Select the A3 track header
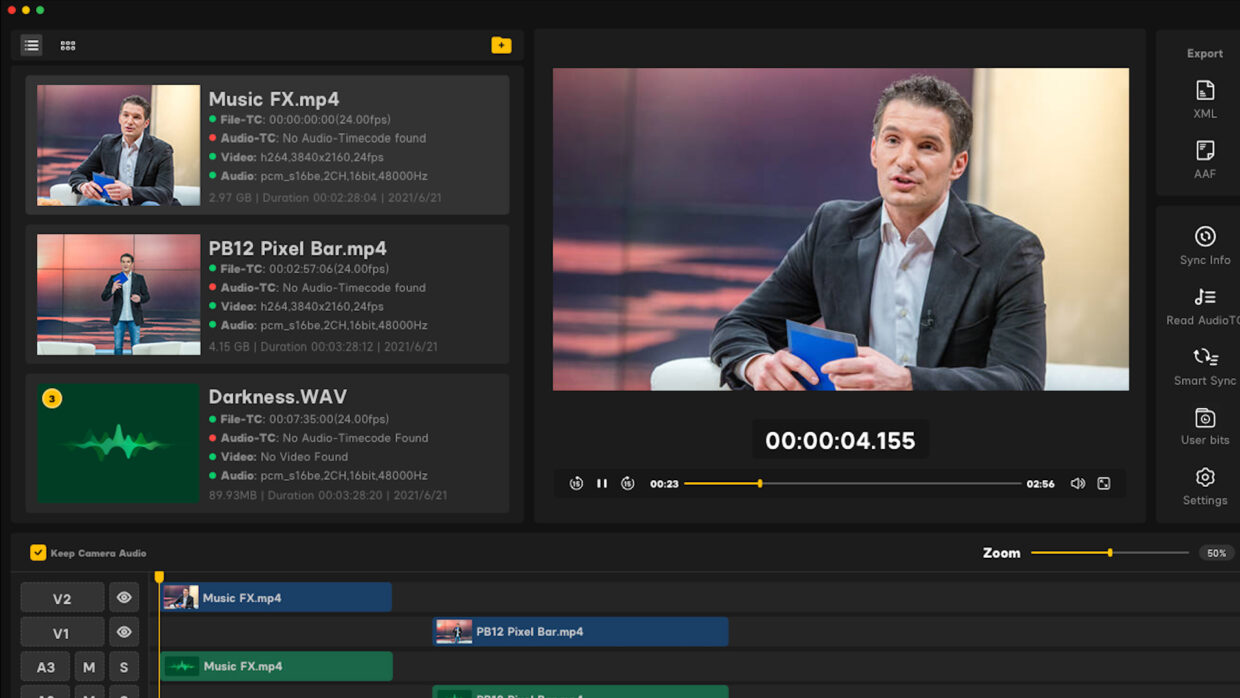Viewport: 1240px width, 698px height. pyautogui.click(x=46, y=667)
